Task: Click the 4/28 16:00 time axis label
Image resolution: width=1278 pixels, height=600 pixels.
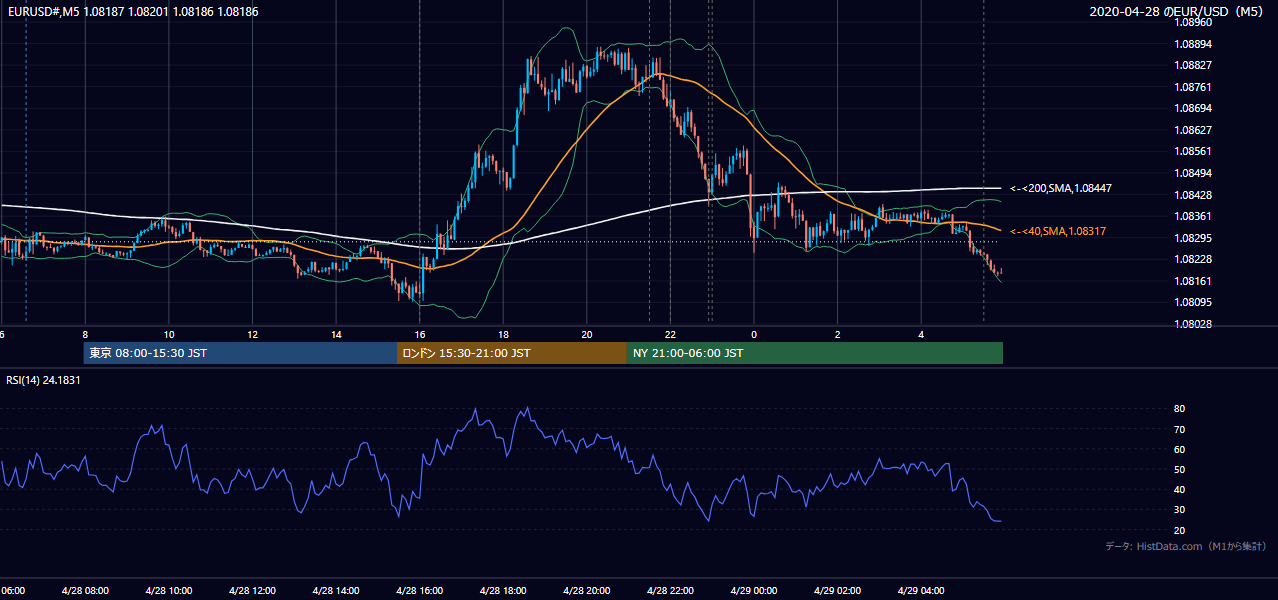Action: click(x=420, y=590)
